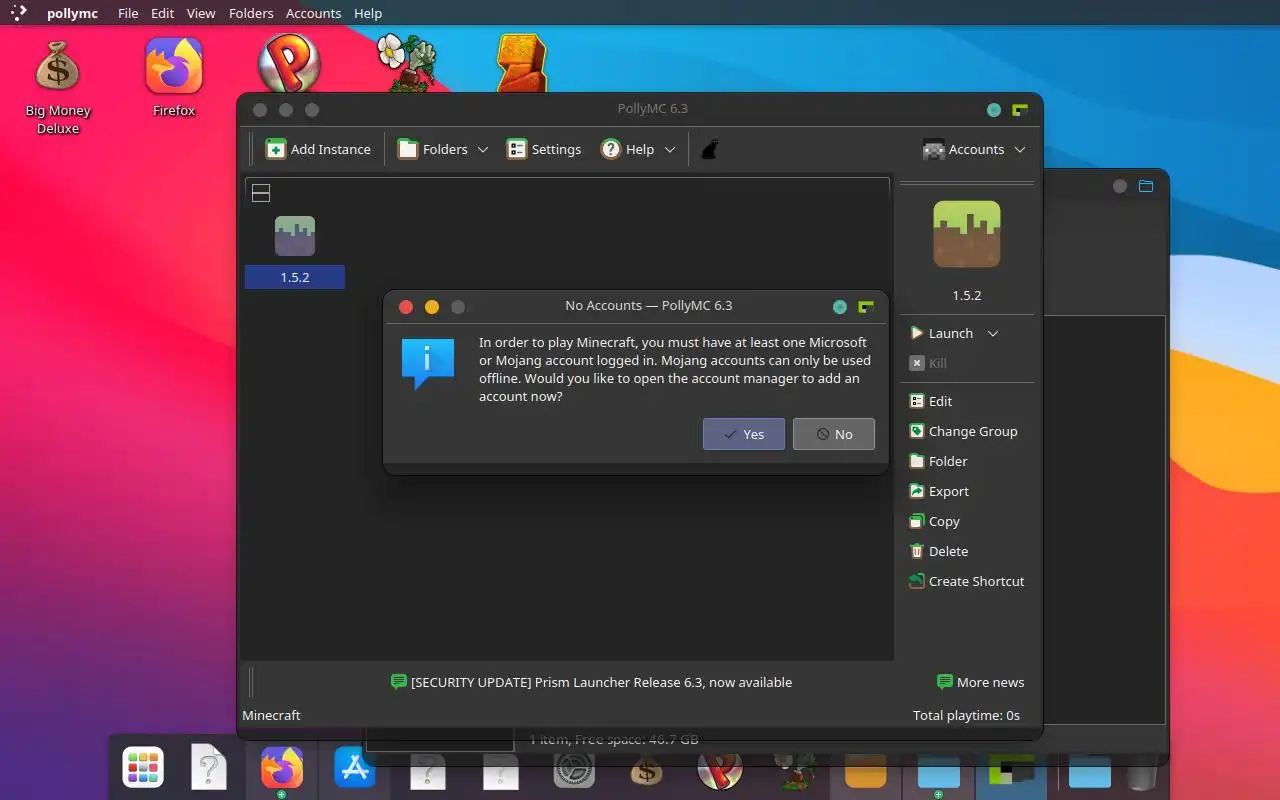Click the toolbar drag handle left of Add Instance
This screenshot has height=800, width=1280.
pyautogui.click(x=252, y=149)
